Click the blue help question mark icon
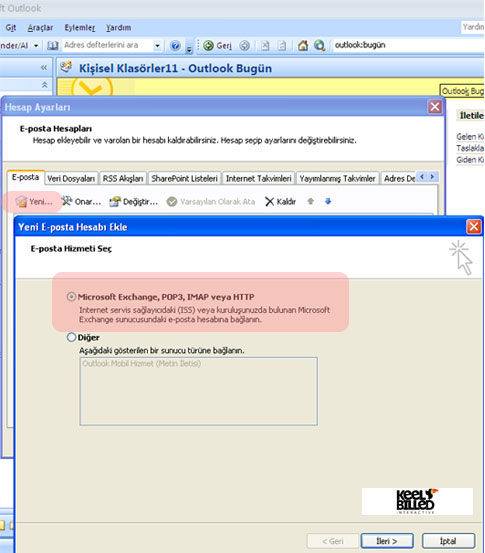The height and width of the screenshot is (553, 485). click(175, 45)
